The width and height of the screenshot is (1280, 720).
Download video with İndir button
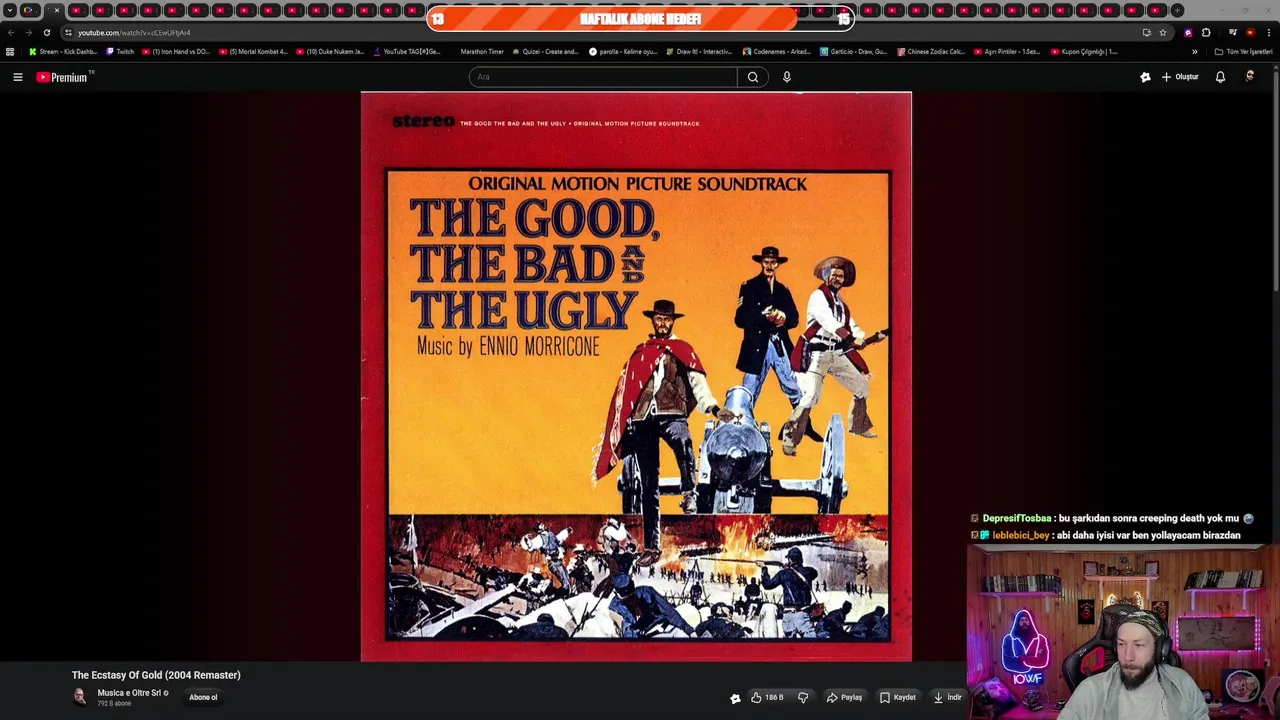click(947, 698)
